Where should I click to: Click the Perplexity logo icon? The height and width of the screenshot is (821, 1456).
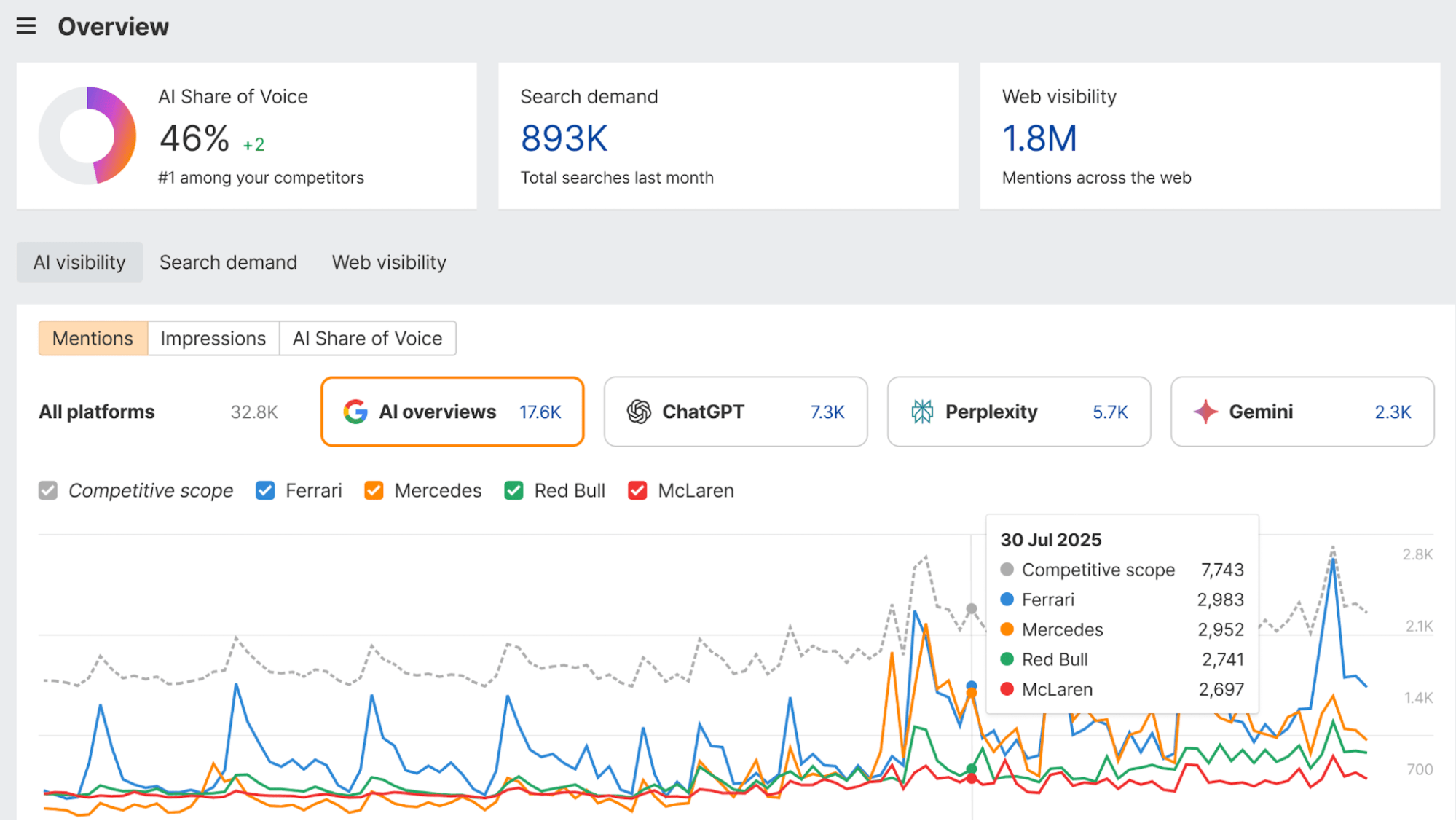[x=922, y=411]
